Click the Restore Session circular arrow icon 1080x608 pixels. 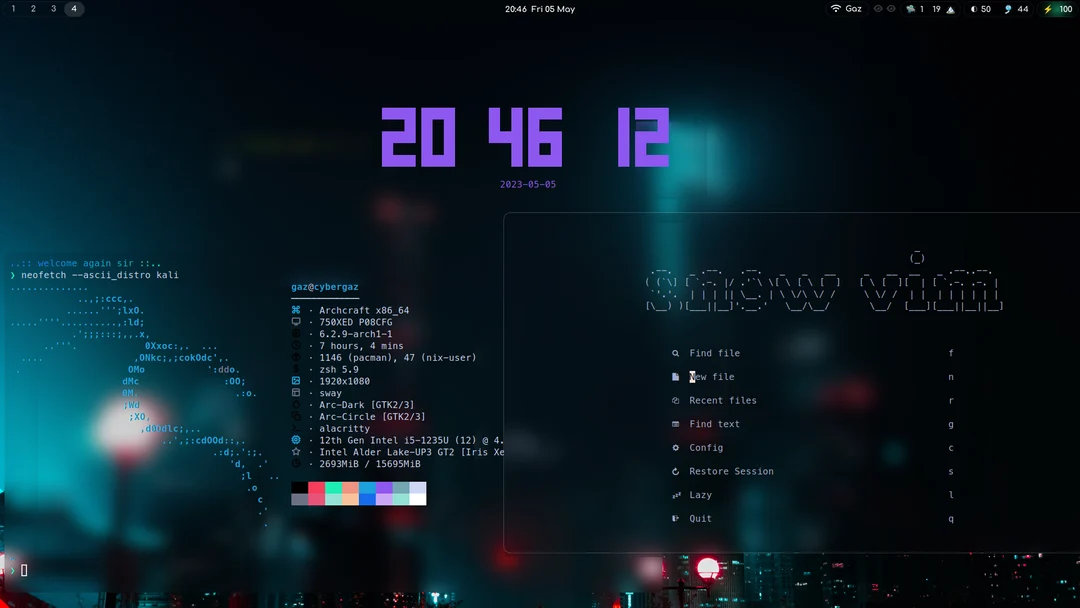[x=678, y=471]
